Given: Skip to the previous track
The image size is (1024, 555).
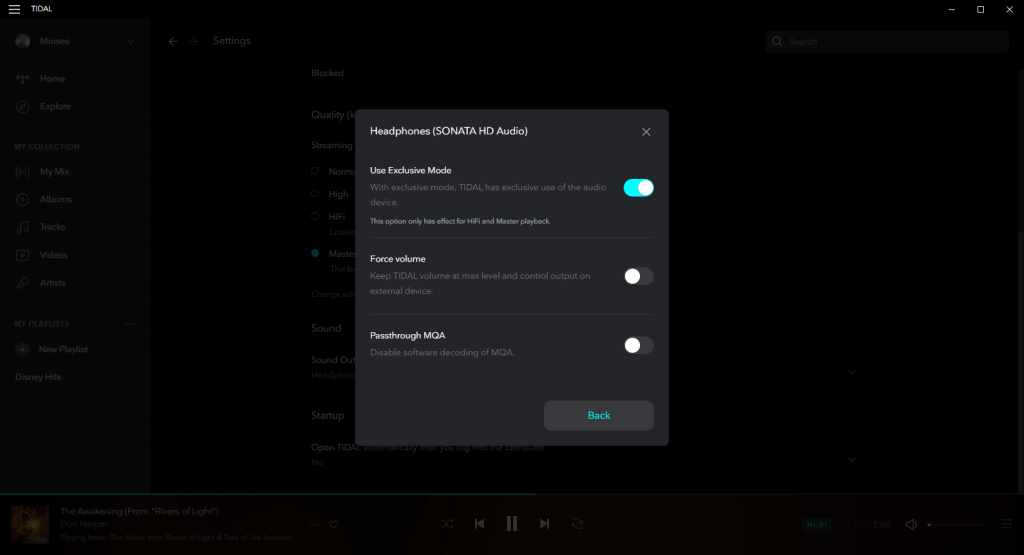Looking at the screenshot, I should [x=479, y=523].
